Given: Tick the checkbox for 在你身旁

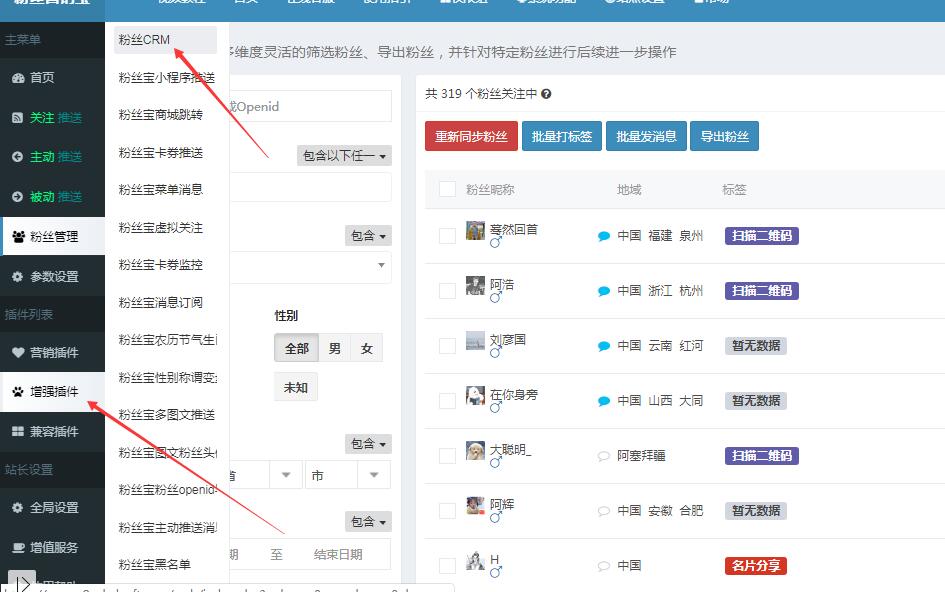Looking at the screenshot, I should (x=447, y=401).
